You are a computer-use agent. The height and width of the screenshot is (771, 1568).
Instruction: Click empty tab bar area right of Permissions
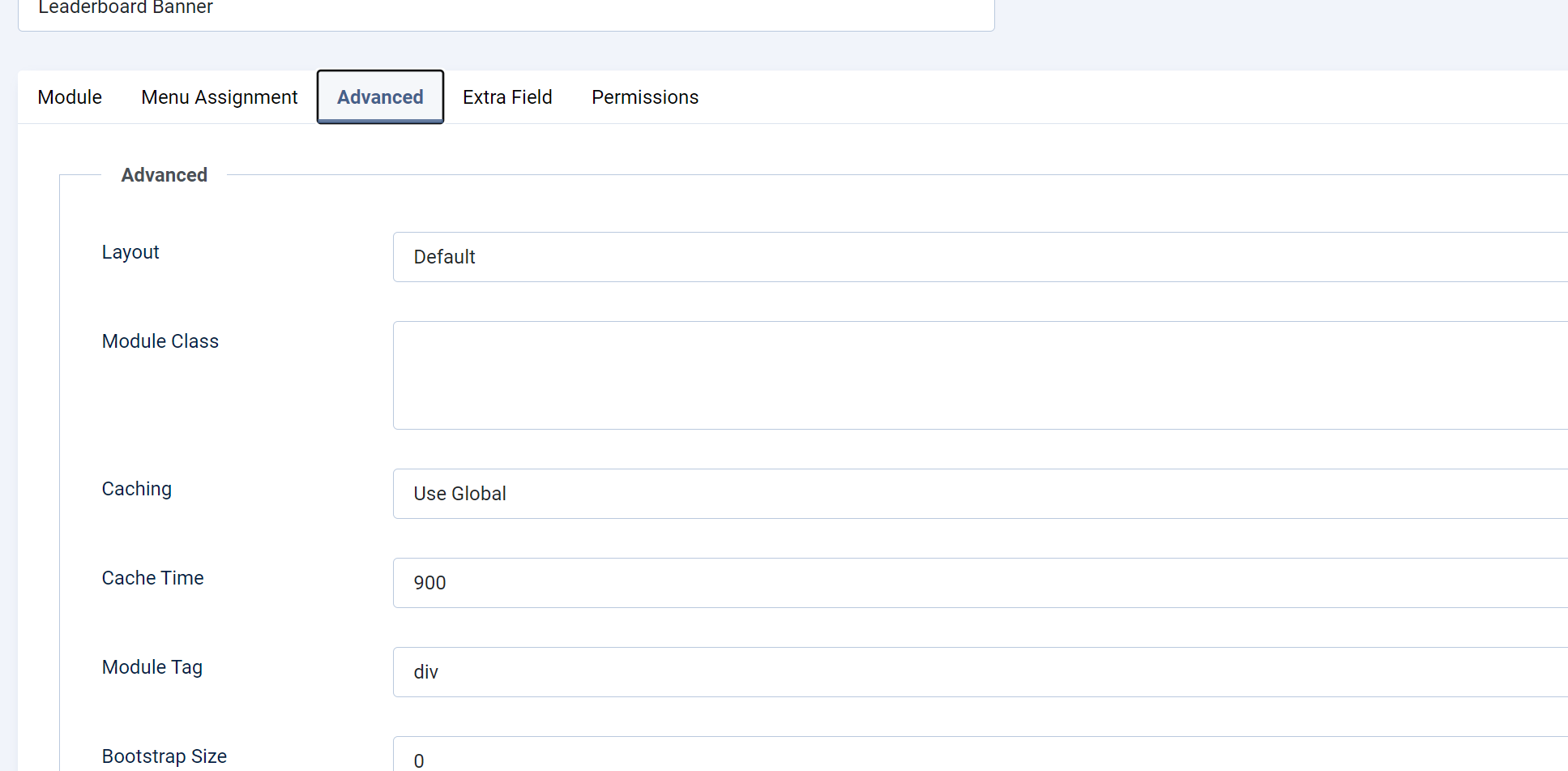pos(1134,97)
